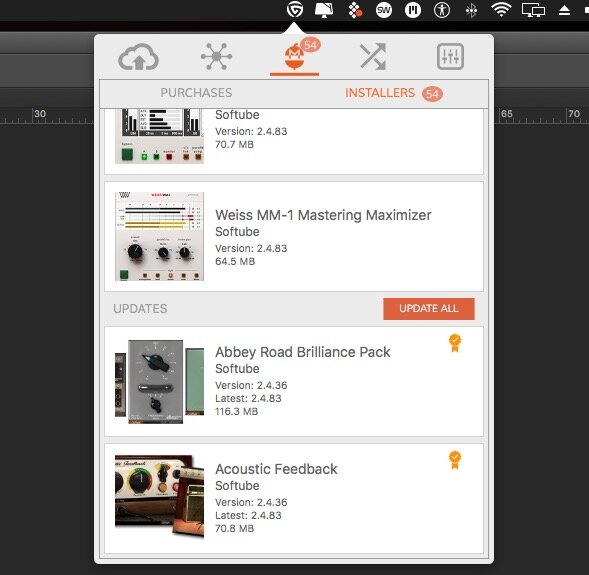589x575 pixels.
Task: Click the 70.8 MB size text
Action: 234,528
